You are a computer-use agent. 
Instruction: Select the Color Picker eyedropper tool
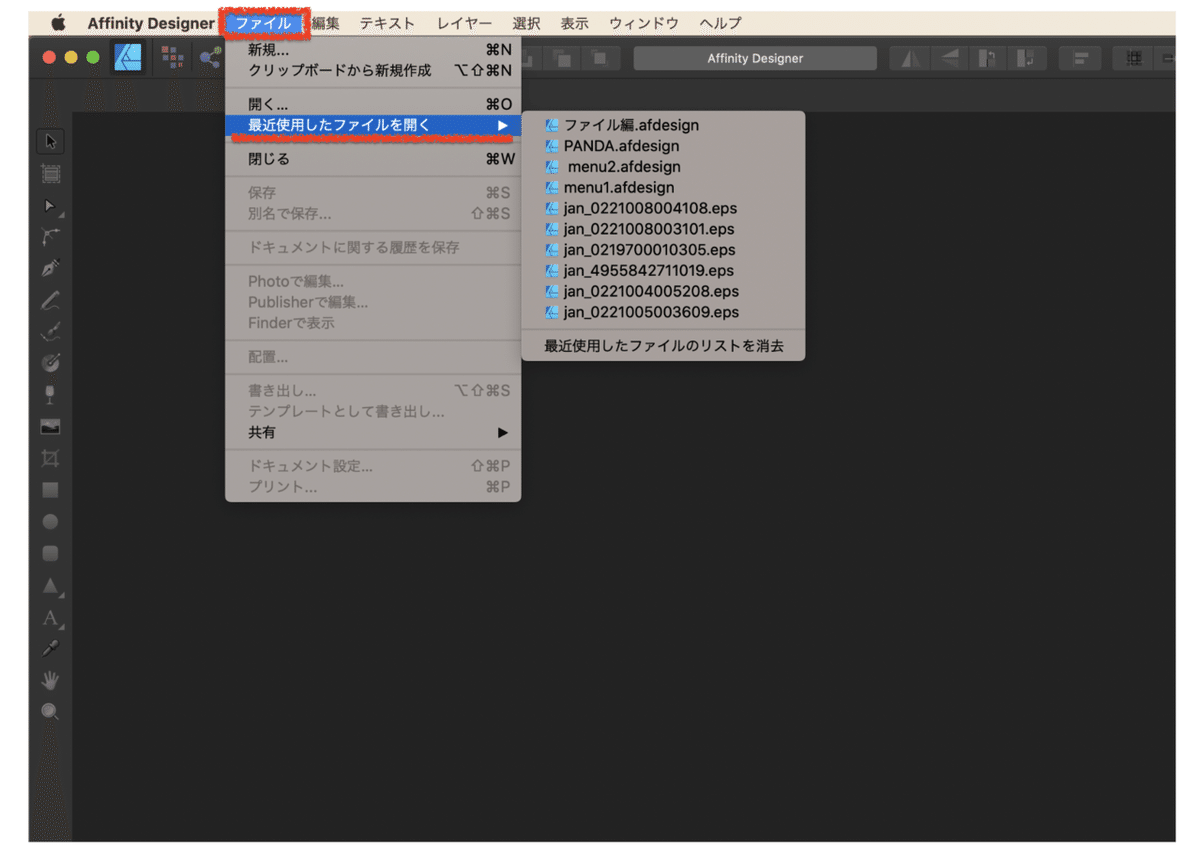(50, 649)
